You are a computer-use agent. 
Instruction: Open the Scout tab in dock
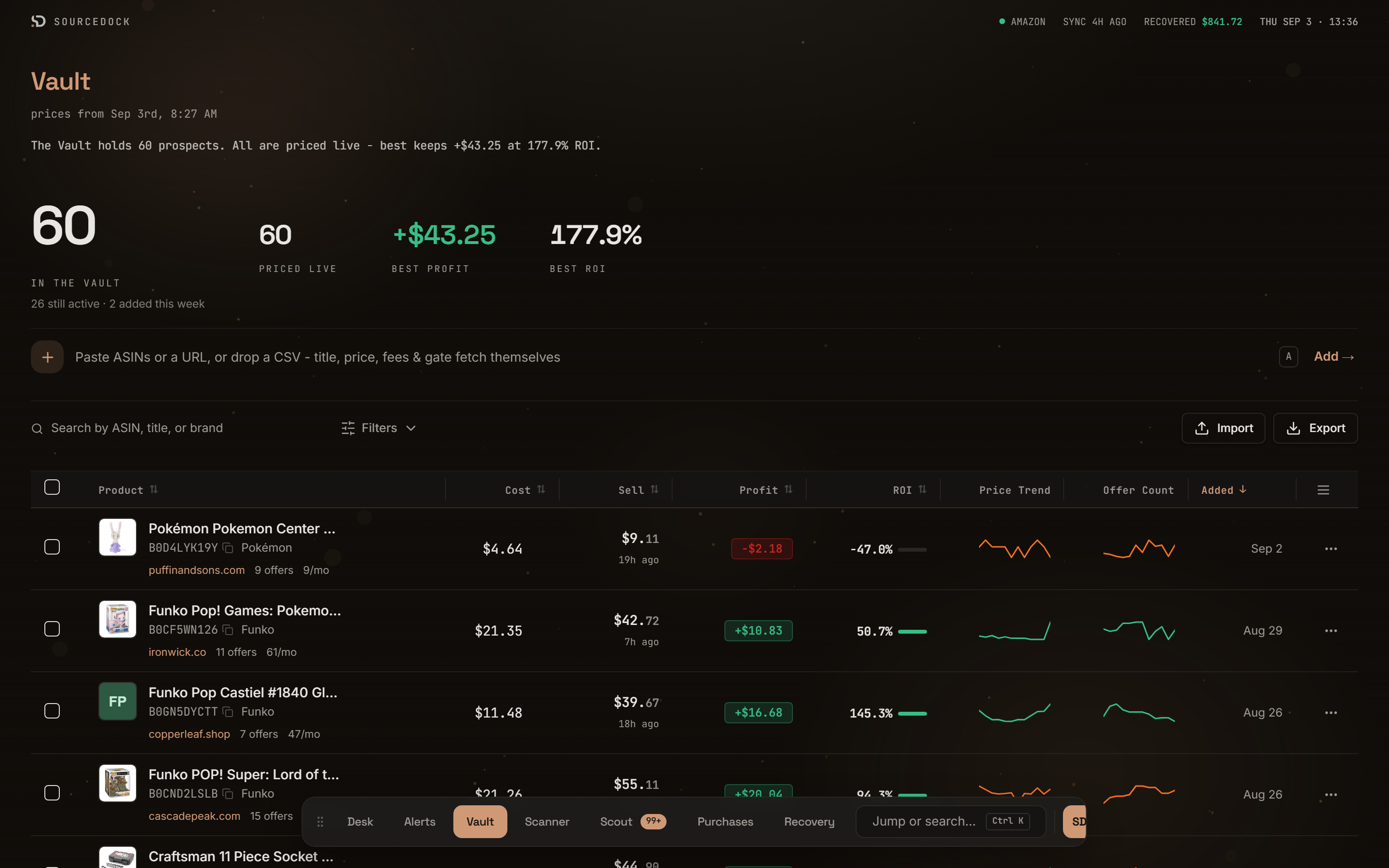[632, 822]
